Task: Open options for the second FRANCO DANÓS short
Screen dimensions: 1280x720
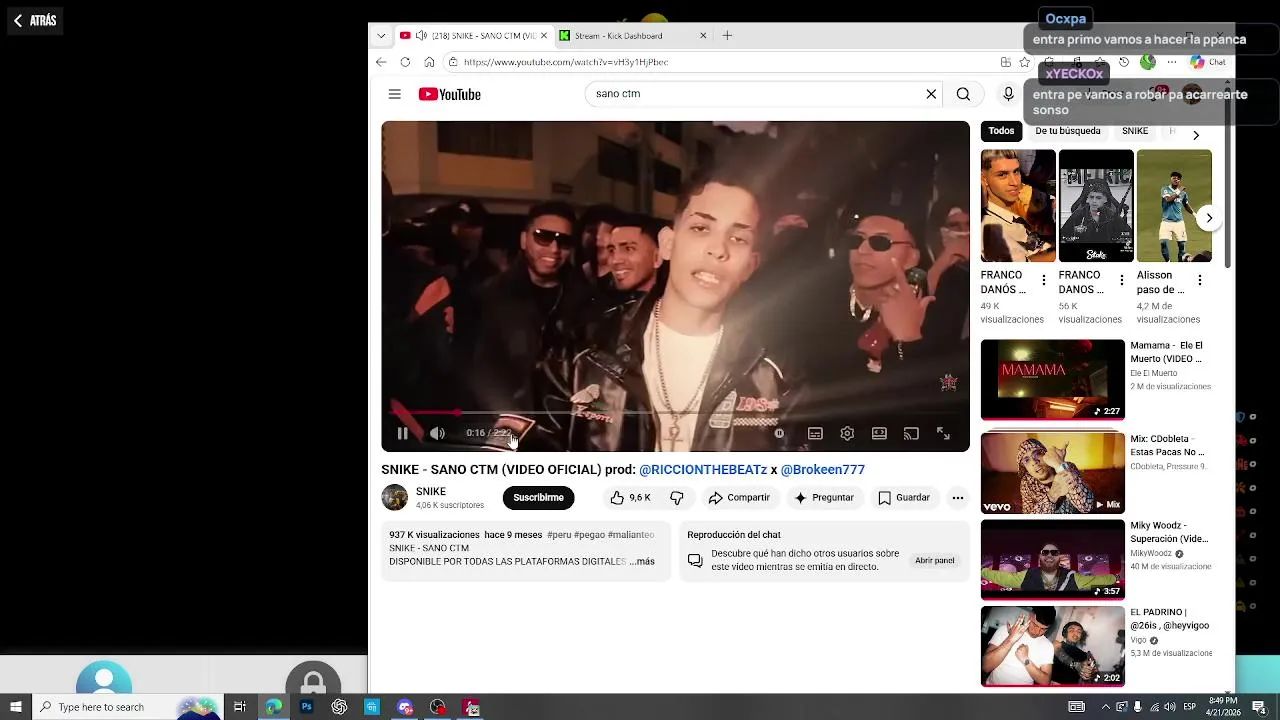Action: tap(1122, 280)
